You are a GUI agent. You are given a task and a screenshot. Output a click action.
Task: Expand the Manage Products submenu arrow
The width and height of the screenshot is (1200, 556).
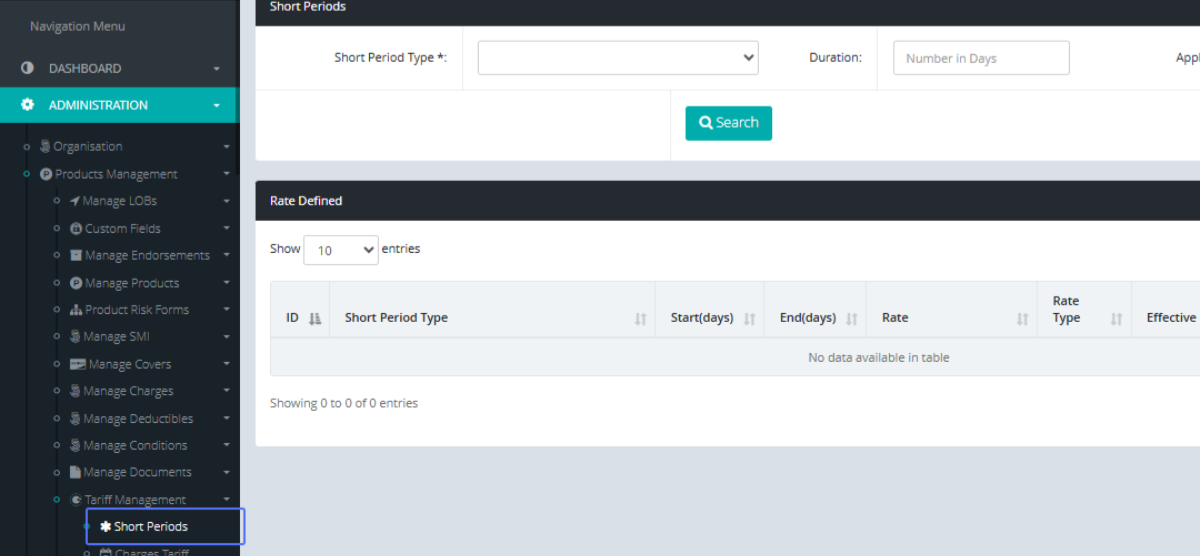[x=226, y=283]
